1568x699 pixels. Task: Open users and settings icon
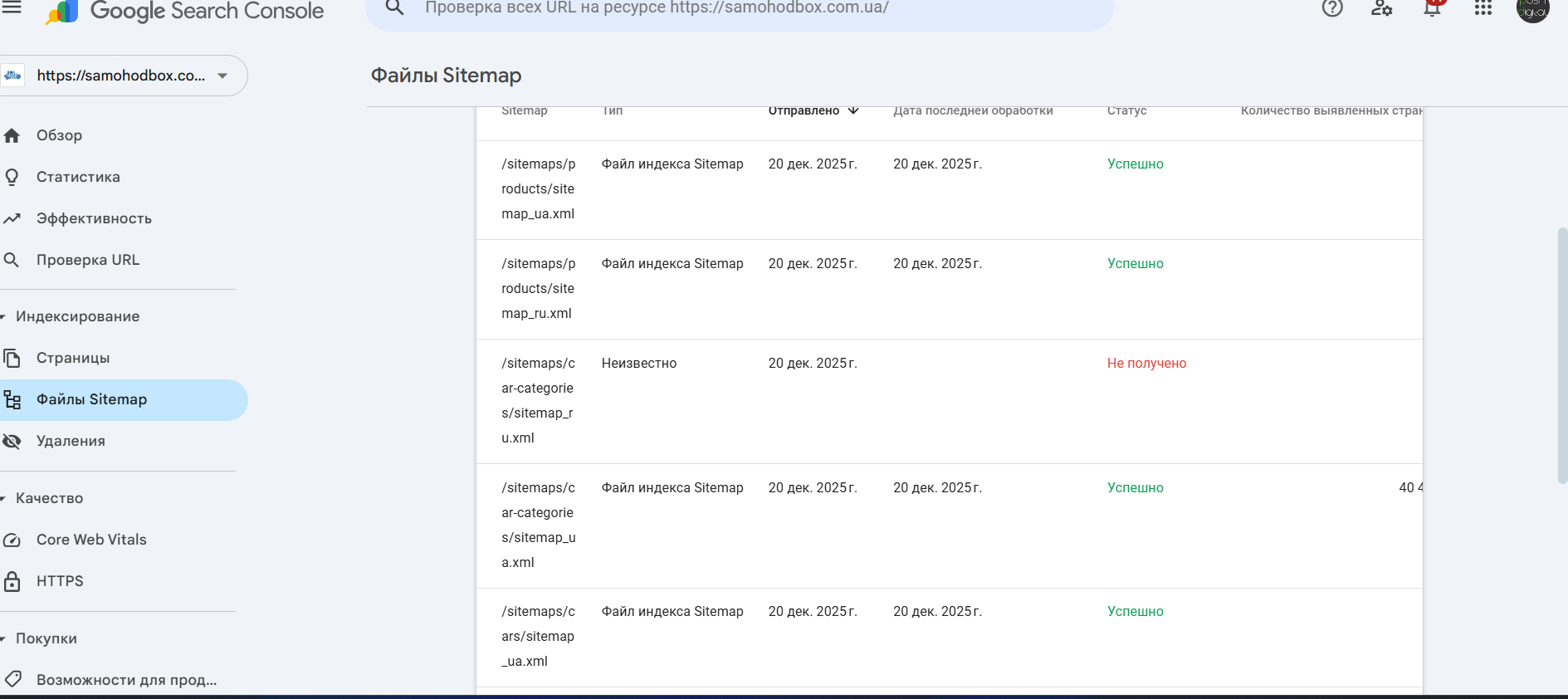(1382, 8)
